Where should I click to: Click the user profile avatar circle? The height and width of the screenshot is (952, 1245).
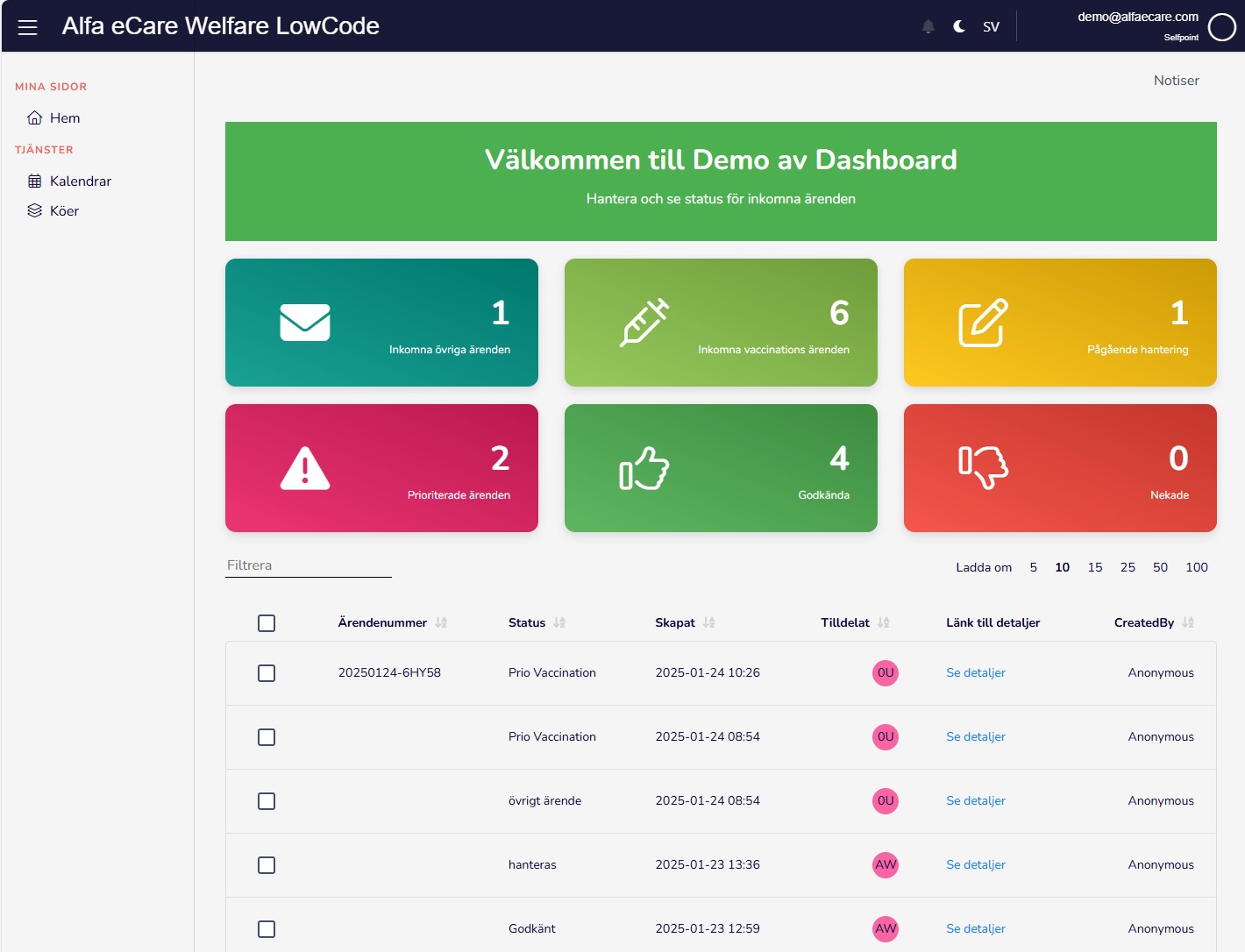(x=1221, y=27)
